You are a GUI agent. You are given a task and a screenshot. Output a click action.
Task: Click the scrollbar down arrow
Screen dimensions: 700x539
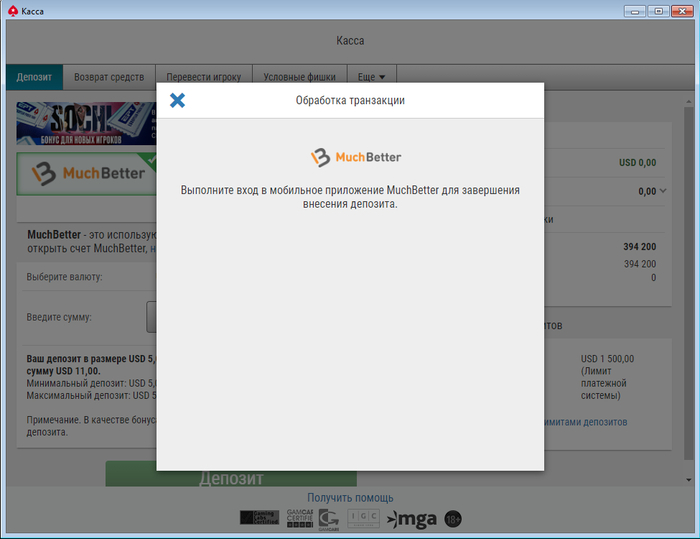point(688,480)
